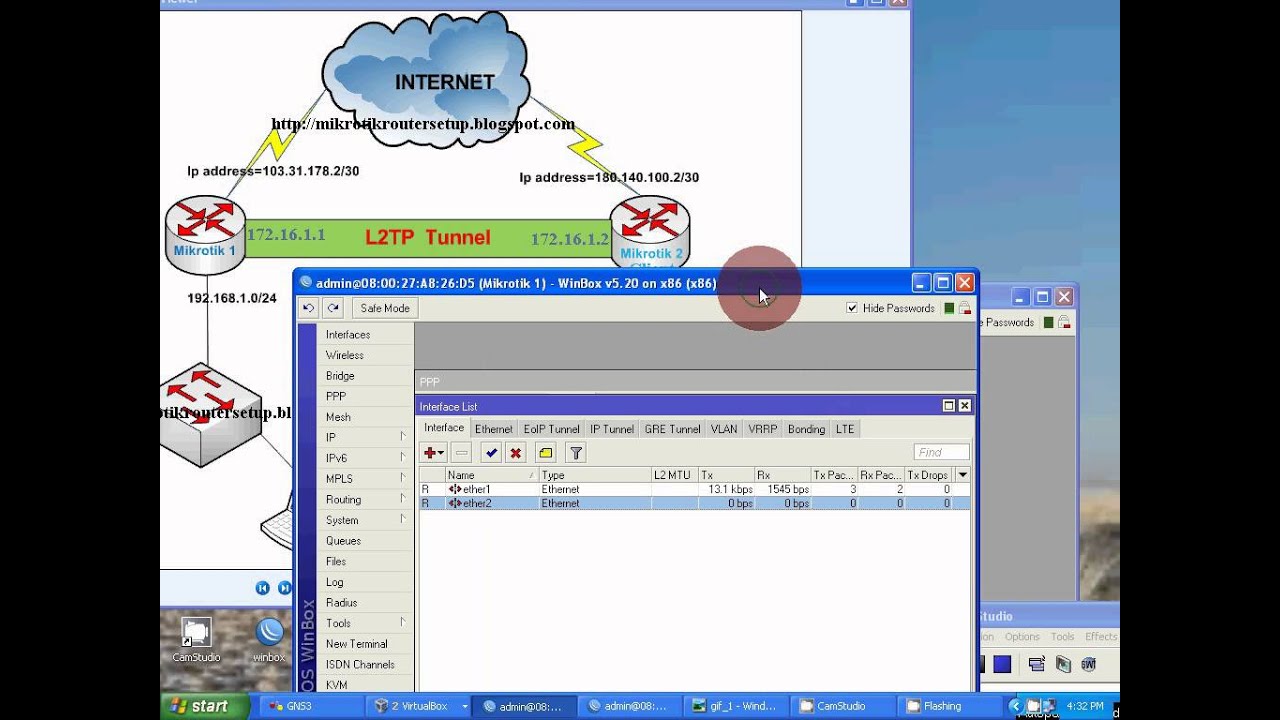The width and height of the screenshot is (1280, 720).
Task: Open the Log menu item
Action: [x=365, y=582]
